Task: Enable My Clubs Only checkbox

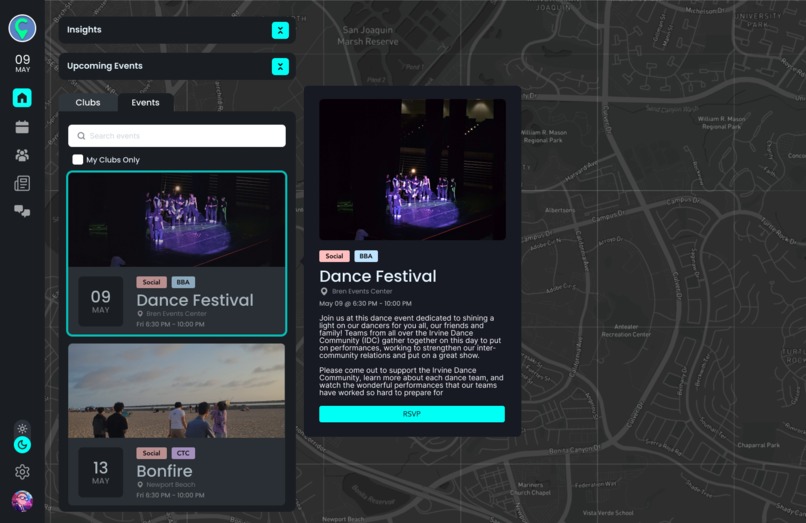Action: (x=78, y=159)
